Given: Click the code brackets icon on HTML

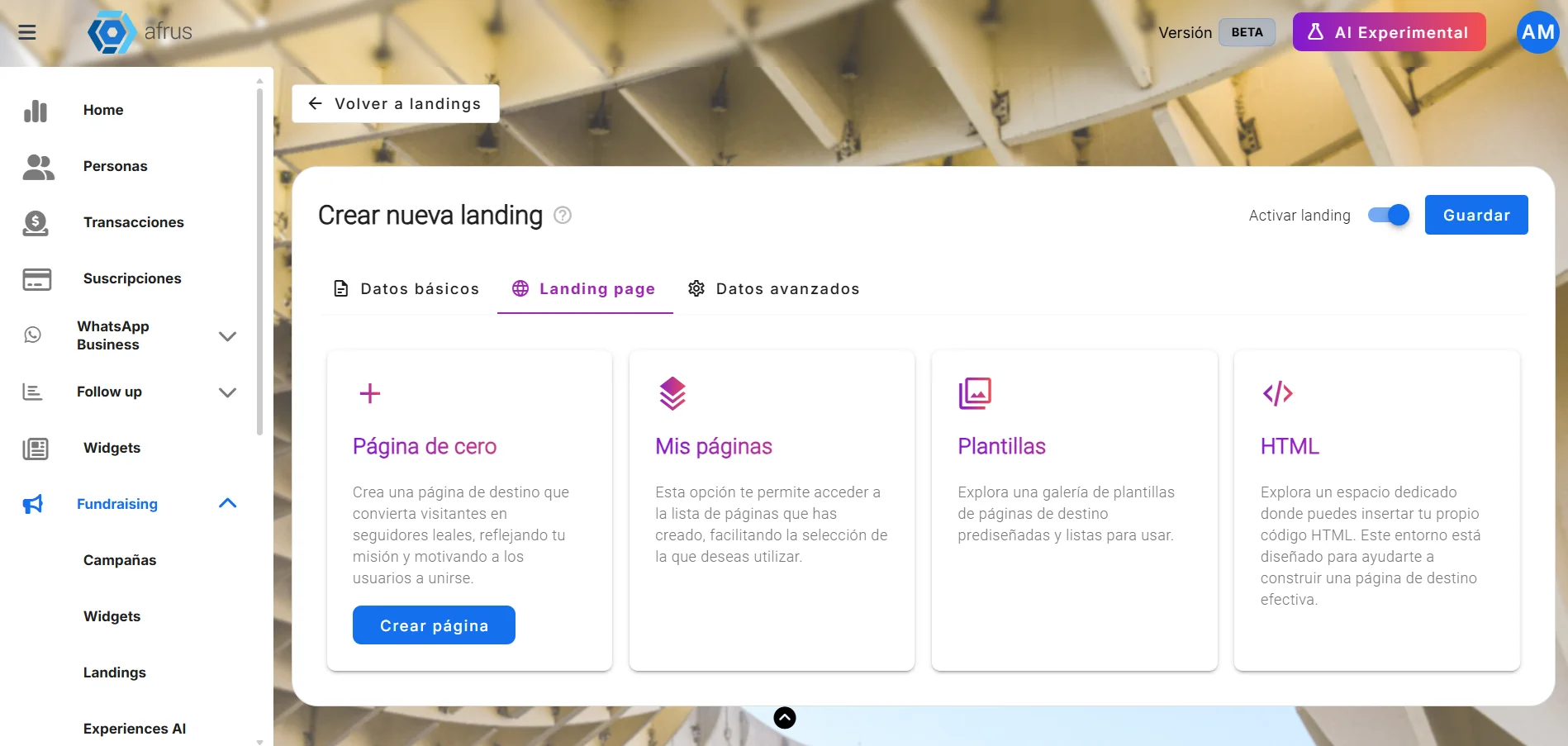Looking at the screenshot, I should (x=1277, y=393).
